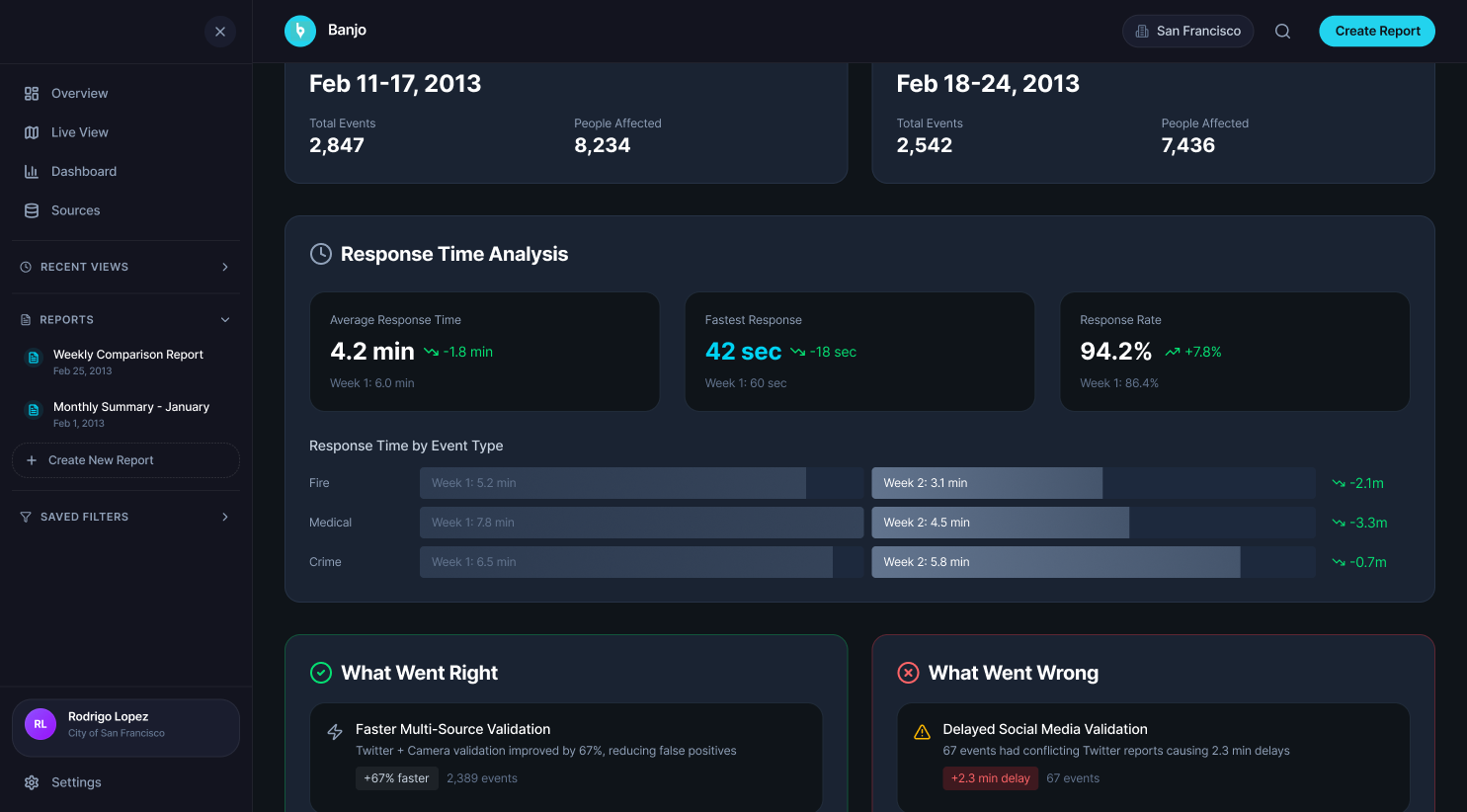Image resolution: width=1467 pixels, height=812 pixels.
Task: Expand the Recent Views section
Action: 224,267
